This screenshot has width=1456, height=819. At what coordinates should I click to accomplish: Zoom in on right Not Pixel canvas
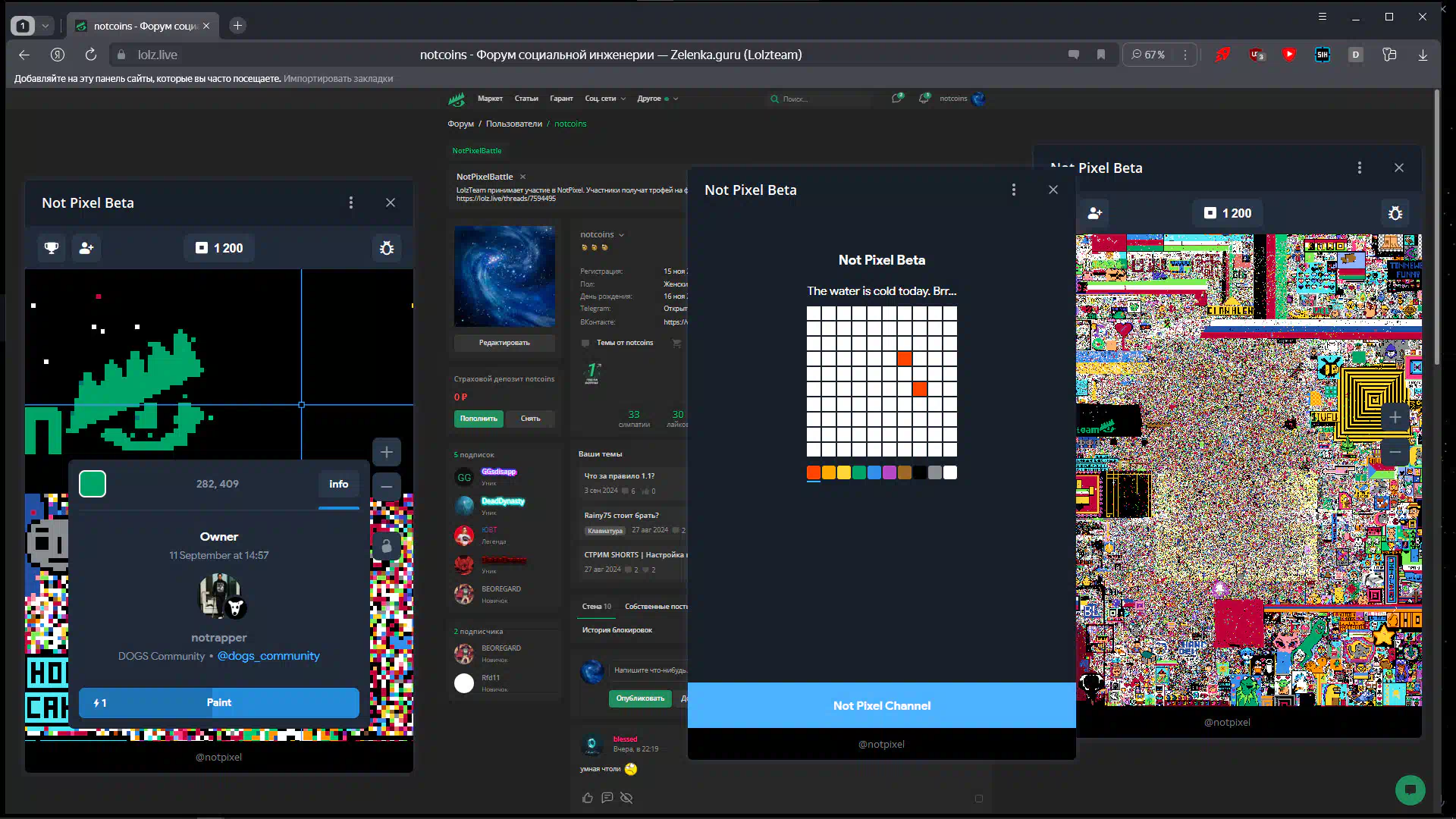click(x=1395, y=417)
